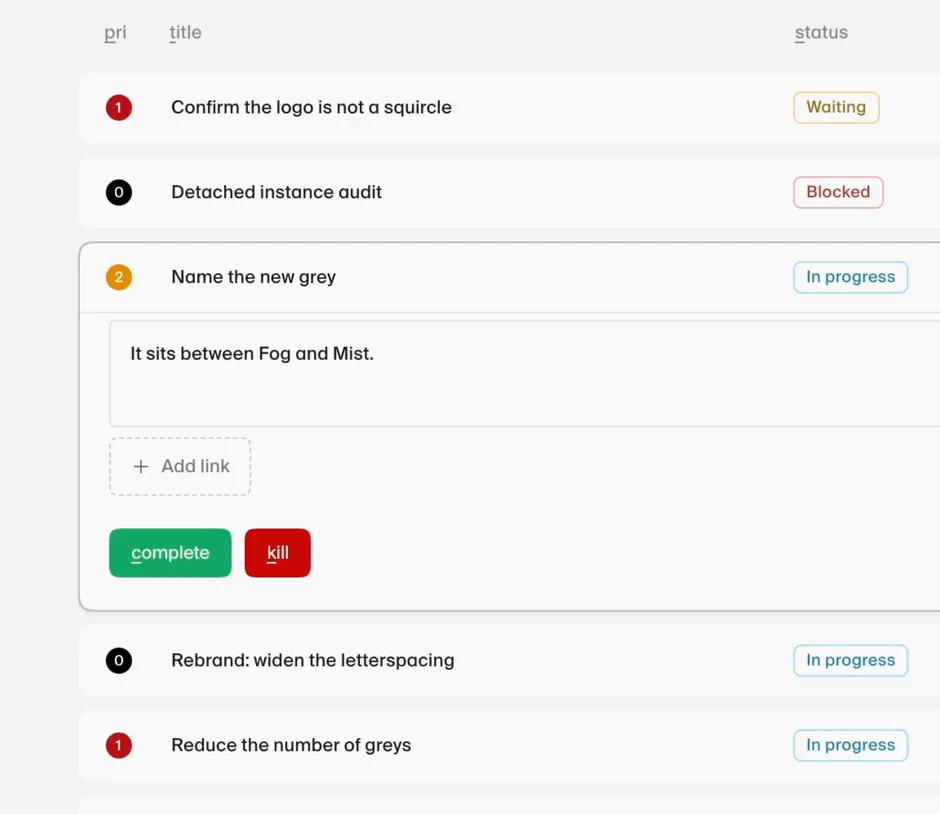This screenshot has height=814, width=940.
Task: Open In progress status for Reduce greys task
Action: 850,745
